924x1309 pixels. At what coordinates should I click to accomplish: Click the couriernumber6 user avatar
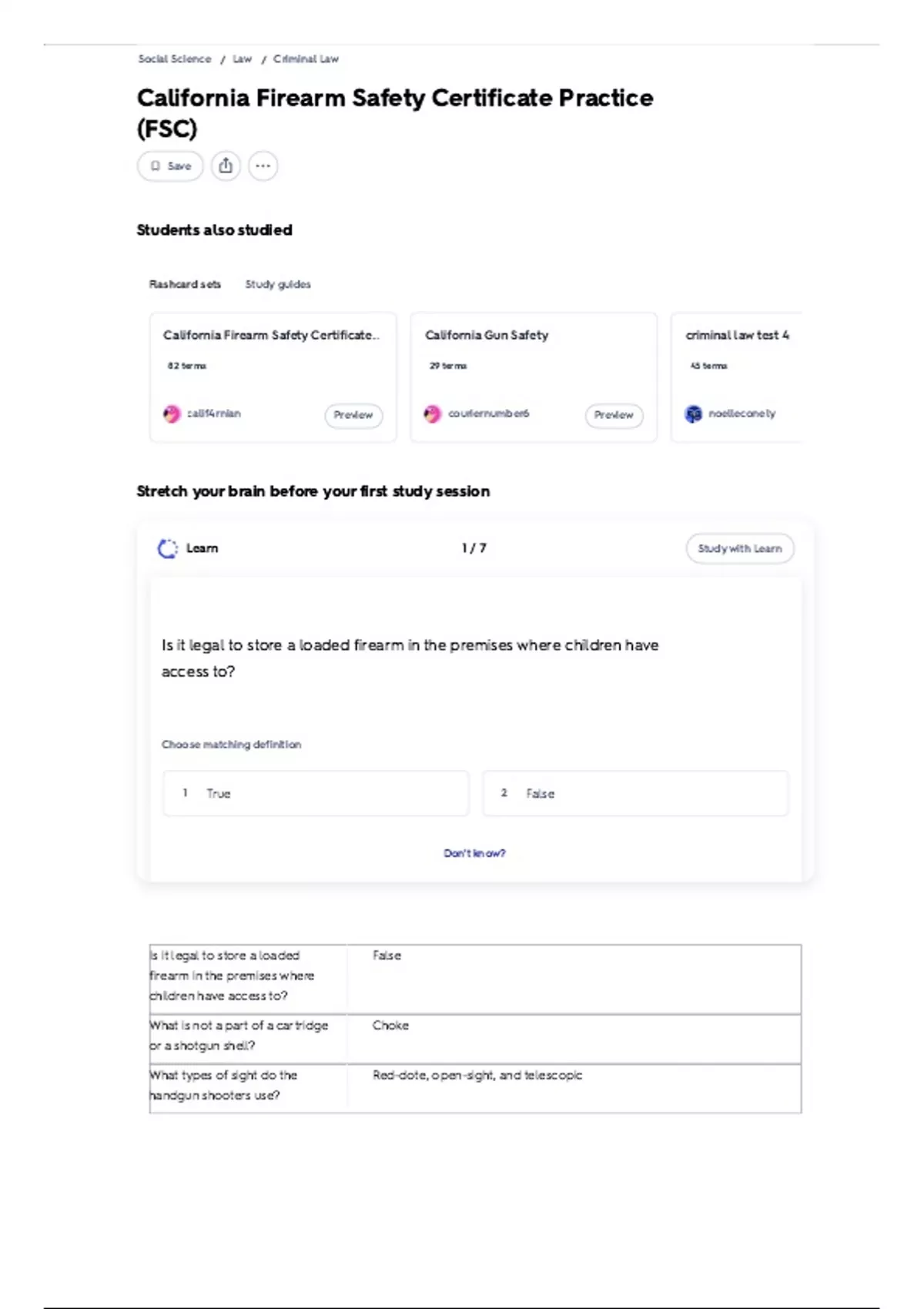[433, 414]
